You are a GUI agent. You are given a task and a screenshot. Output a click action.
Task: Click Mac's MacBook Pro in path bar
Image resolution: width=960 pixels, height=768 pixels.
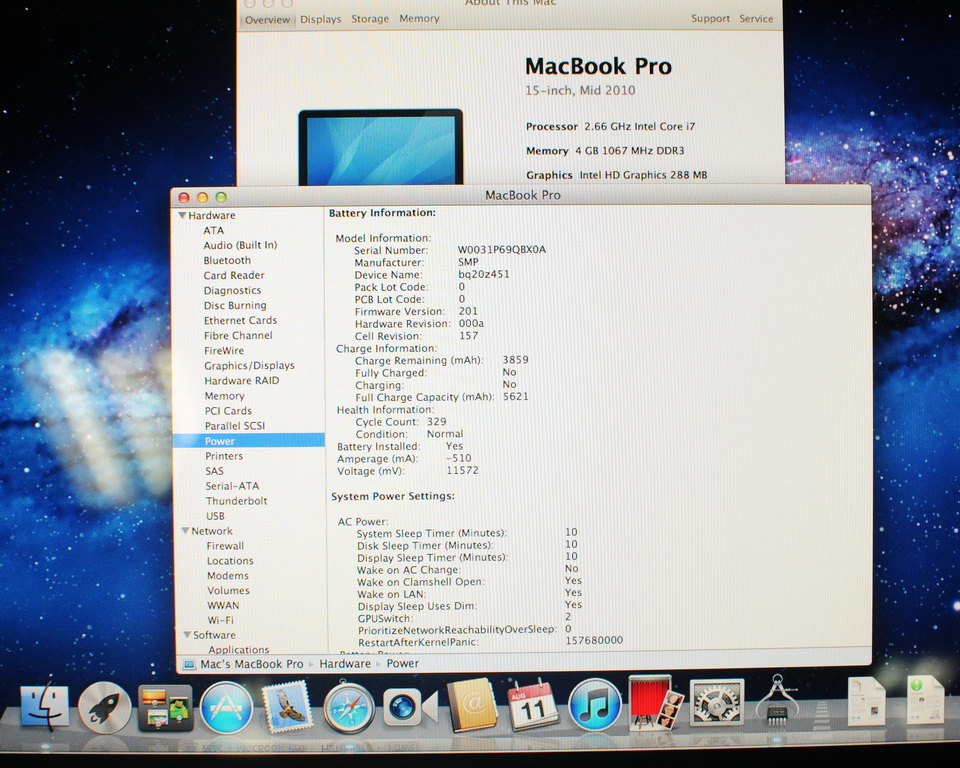pos(252,664)
